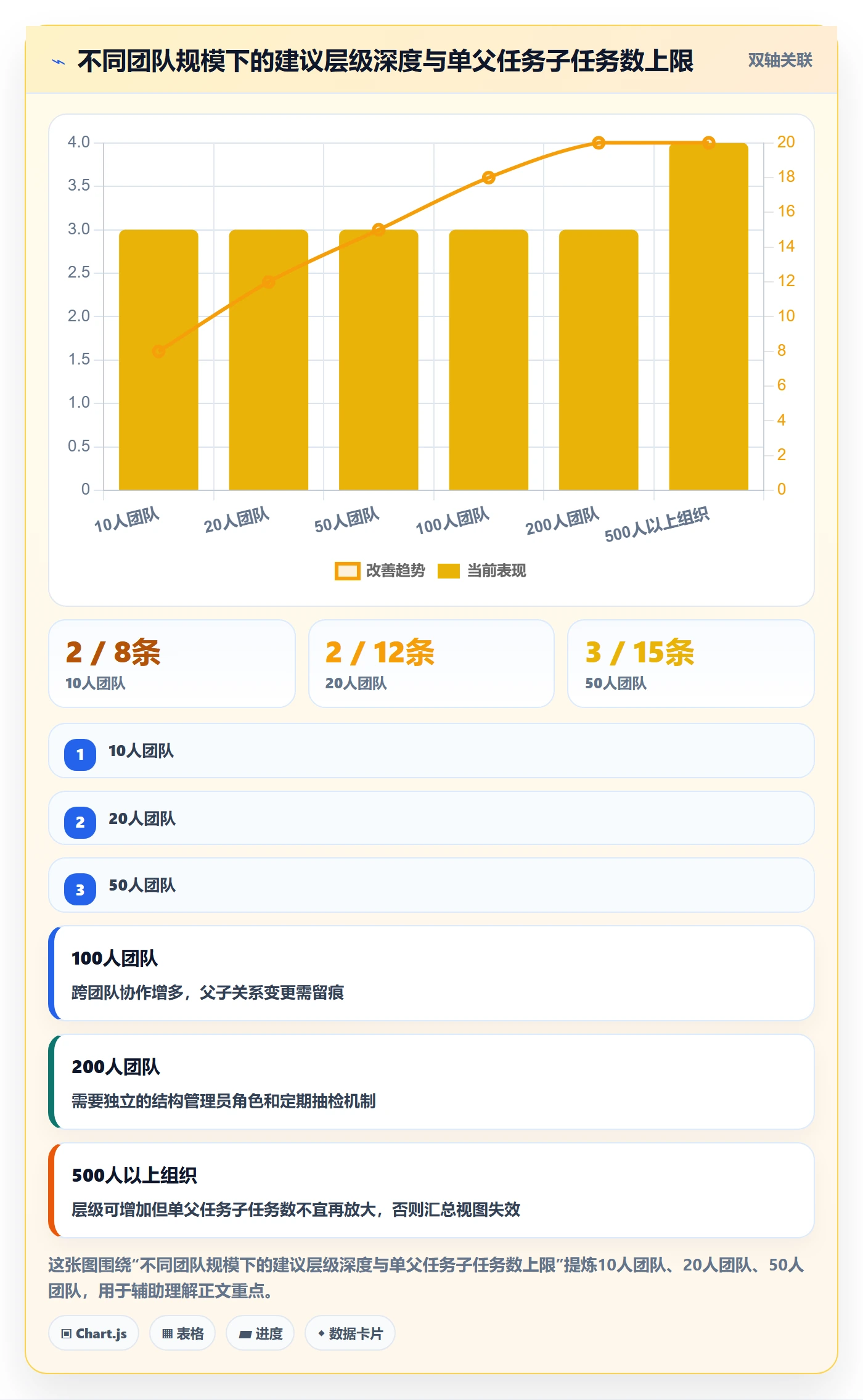This screenshot has height=1400, width=863.
Task: Click the line point at 20人团队 bar
Action: point(269,282)
